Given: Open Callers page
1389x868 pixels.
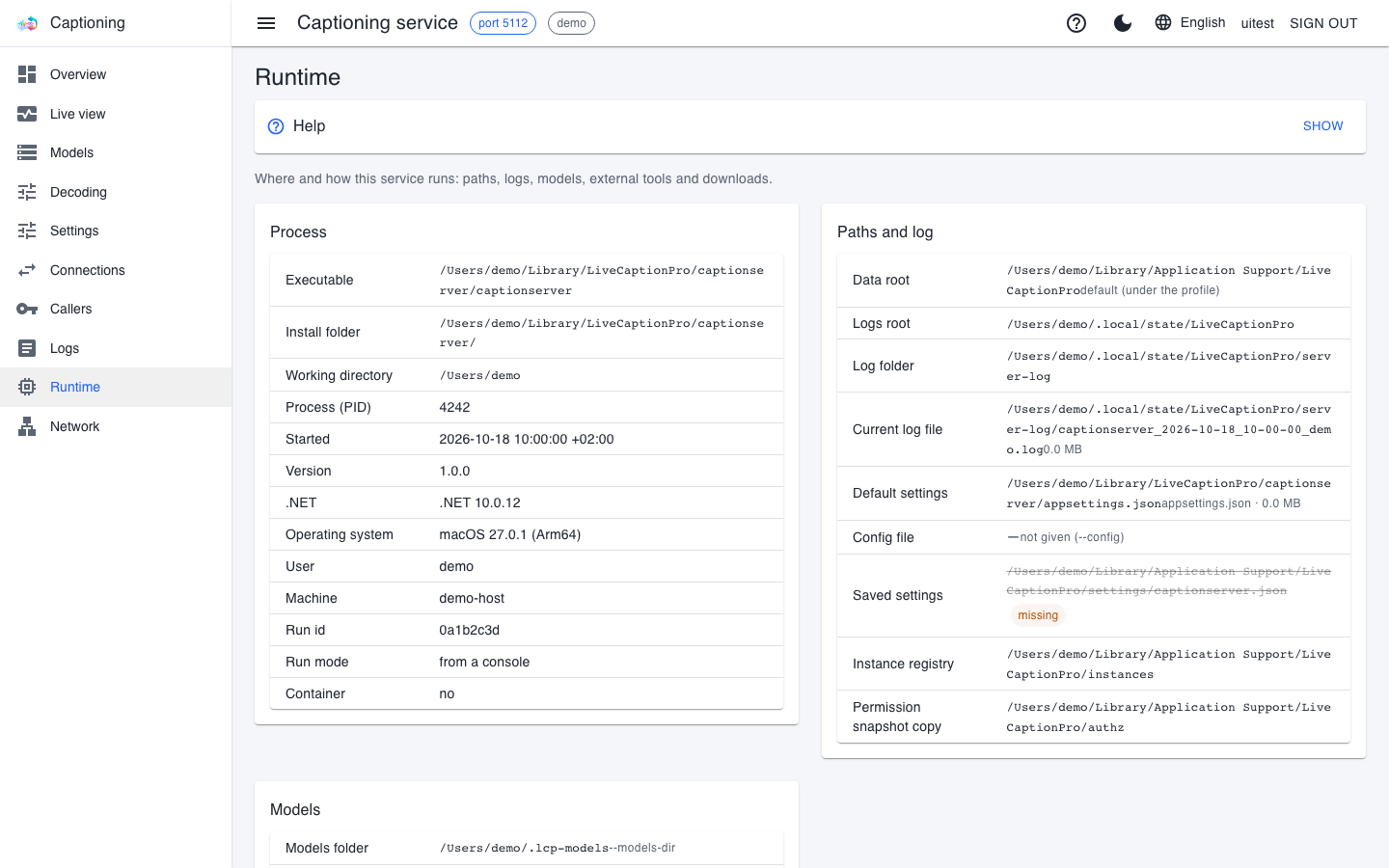Looking at the screenshot, I should [116, 309].
